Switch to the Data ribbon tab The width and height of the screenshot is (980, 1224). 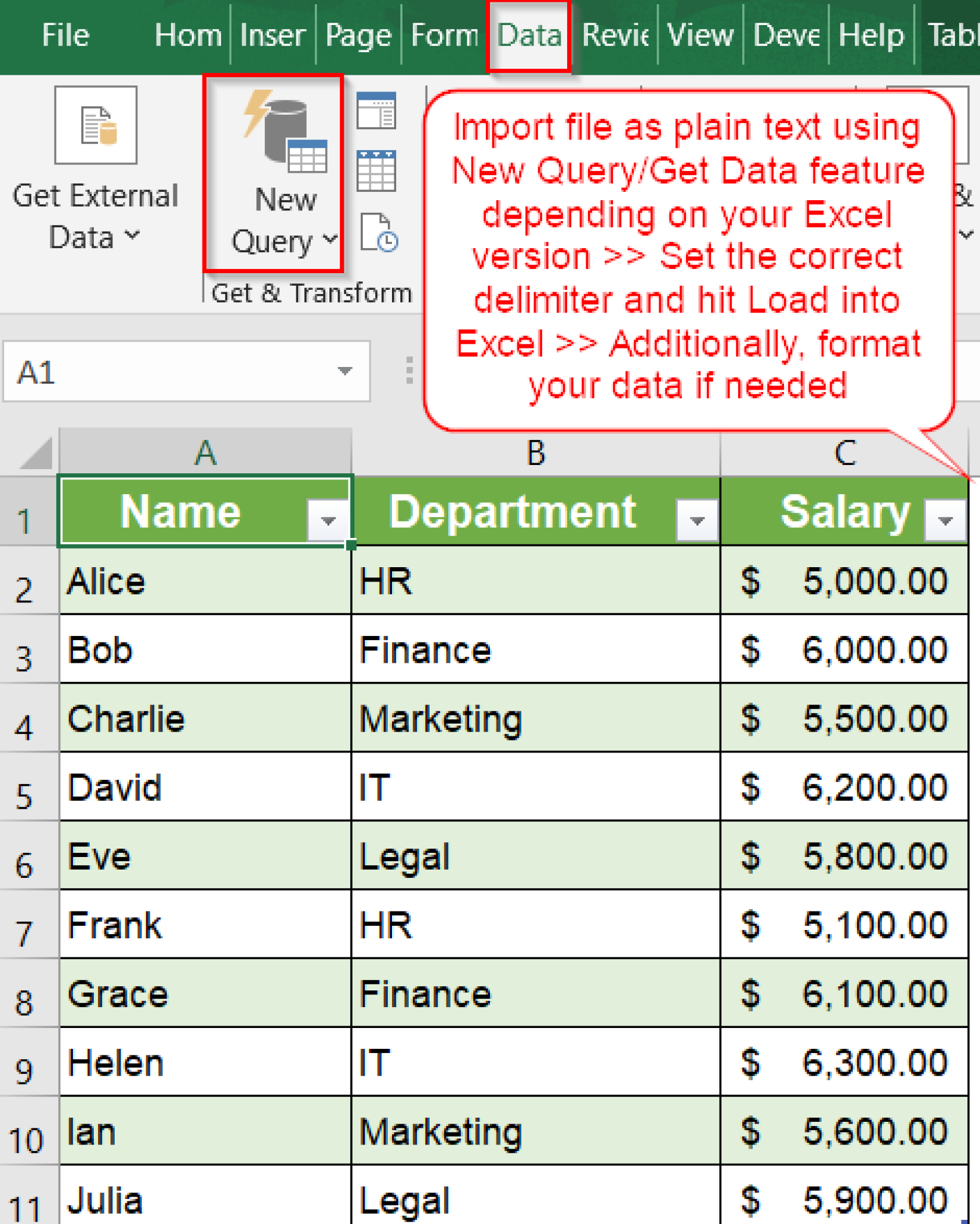coord(528,35)
